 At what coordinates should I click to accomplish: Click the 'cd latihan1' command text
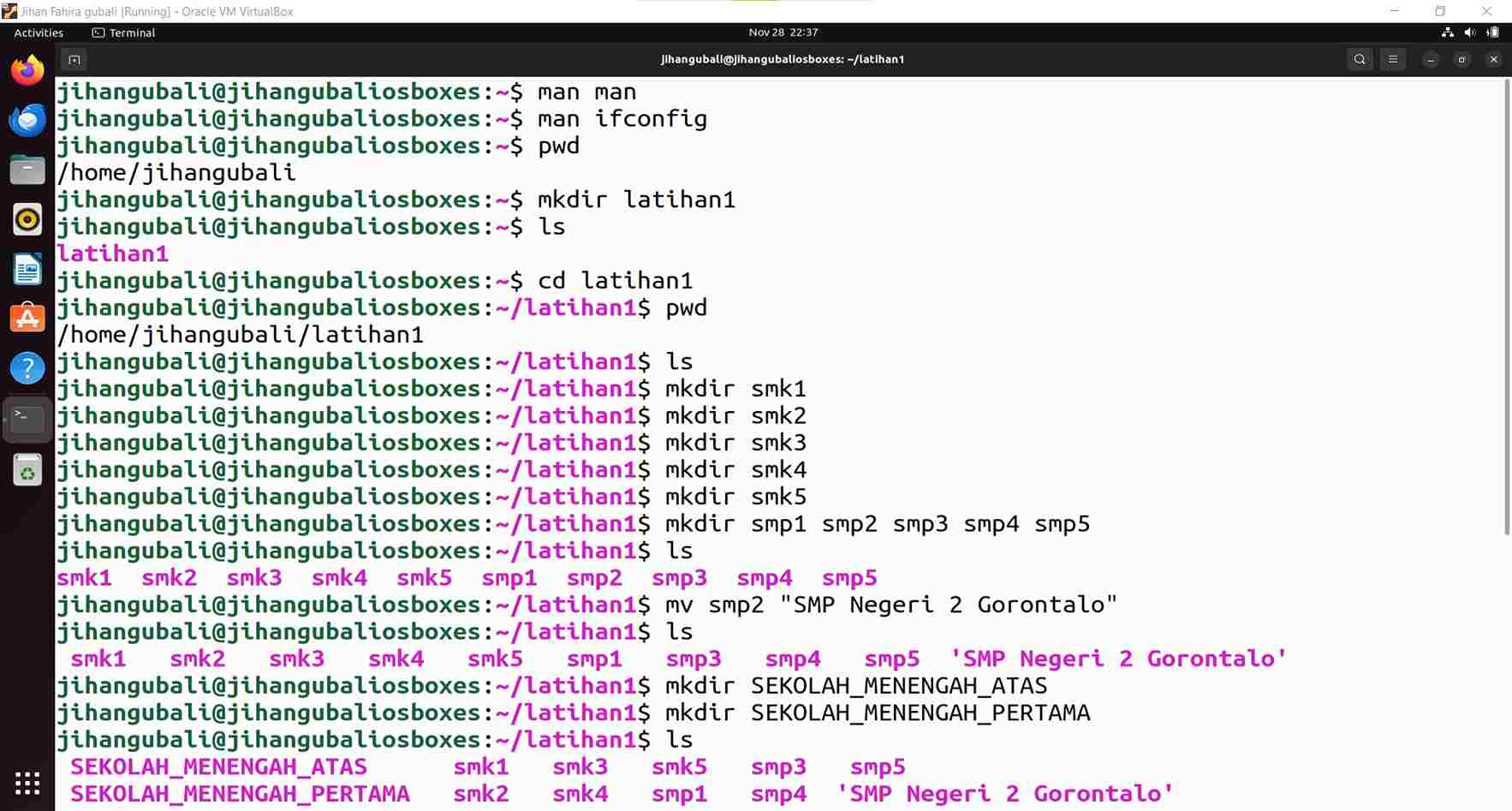pos(615,281)
